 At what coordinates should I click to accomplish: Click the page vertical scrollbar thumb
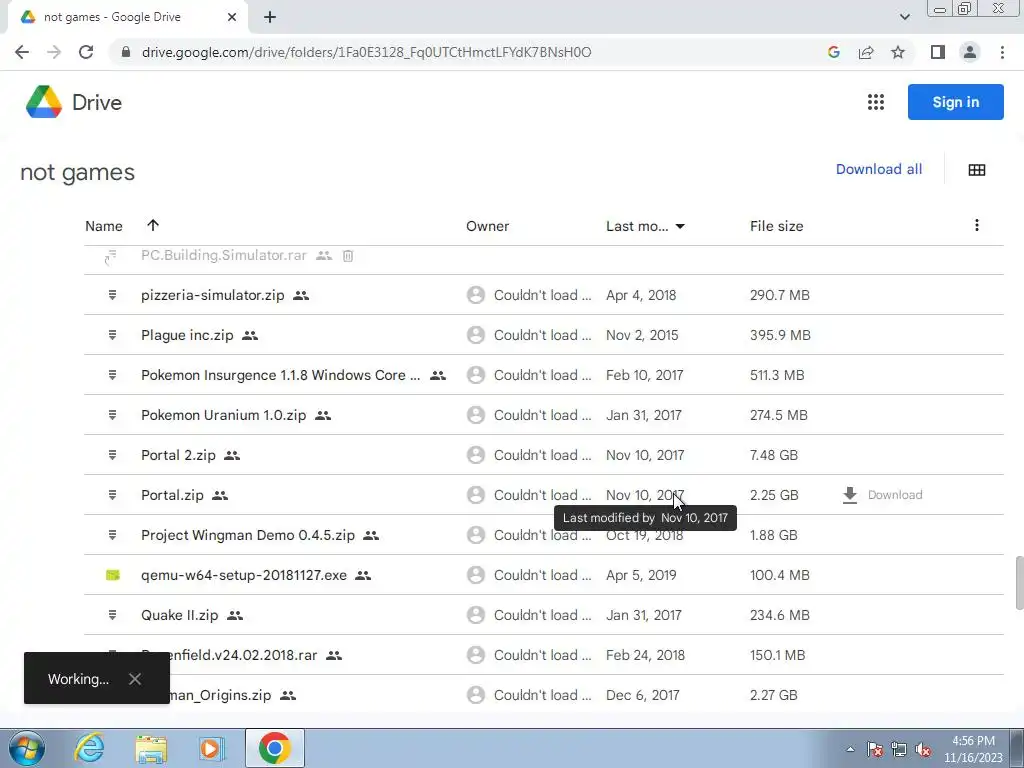click(1019, 583)
